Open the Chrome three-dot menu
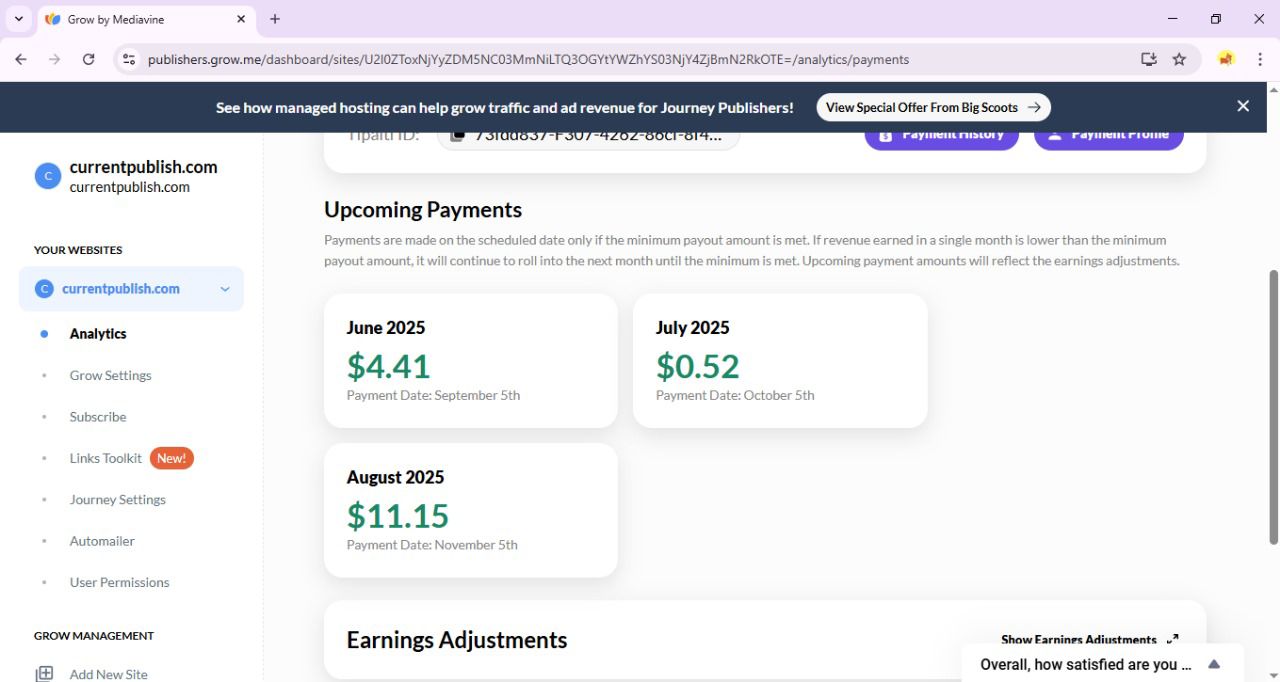Image resolution: width=1280 pixels, height=682 pixels. coord(1260,59)
